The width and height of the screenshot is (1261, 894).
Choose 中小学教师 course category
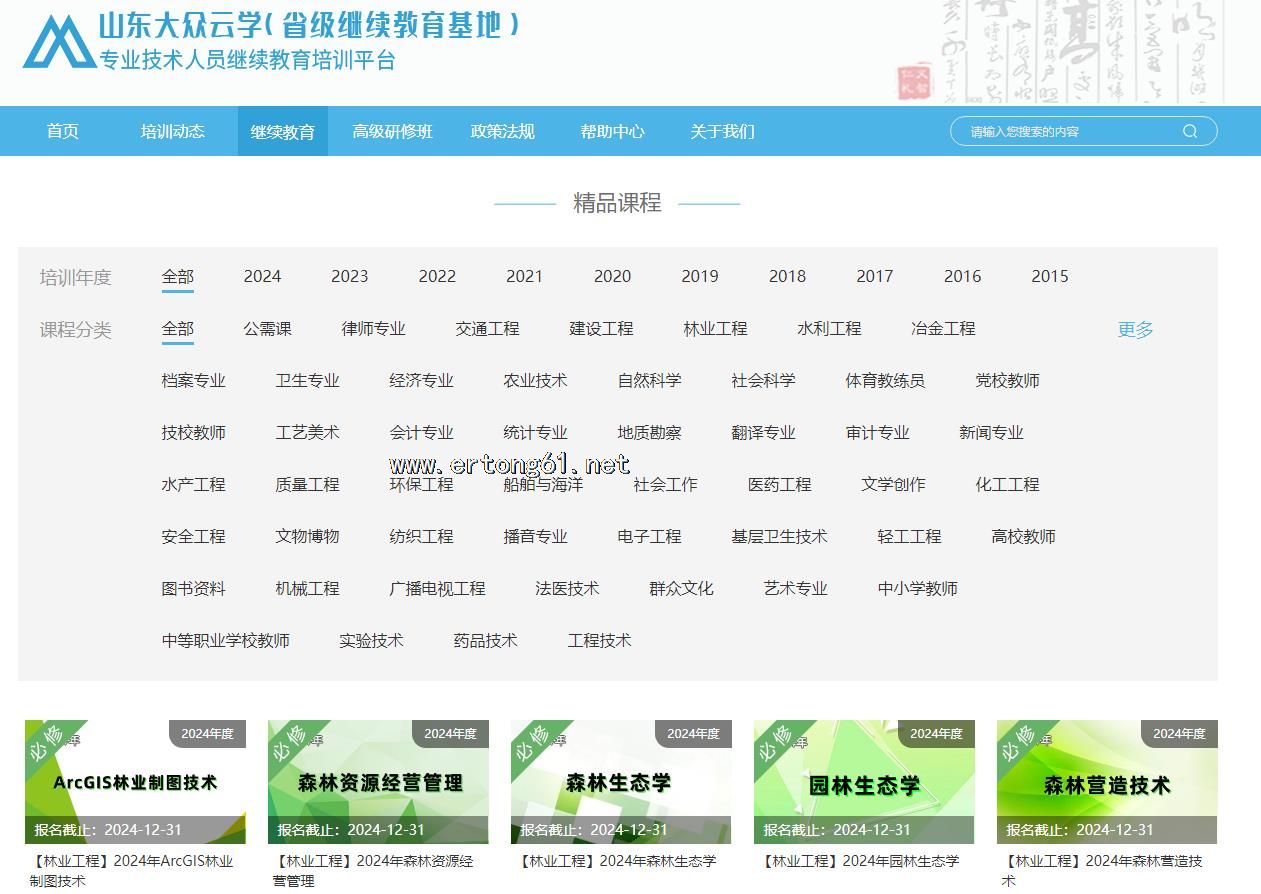pyautogui.click(x=917, y=588)
